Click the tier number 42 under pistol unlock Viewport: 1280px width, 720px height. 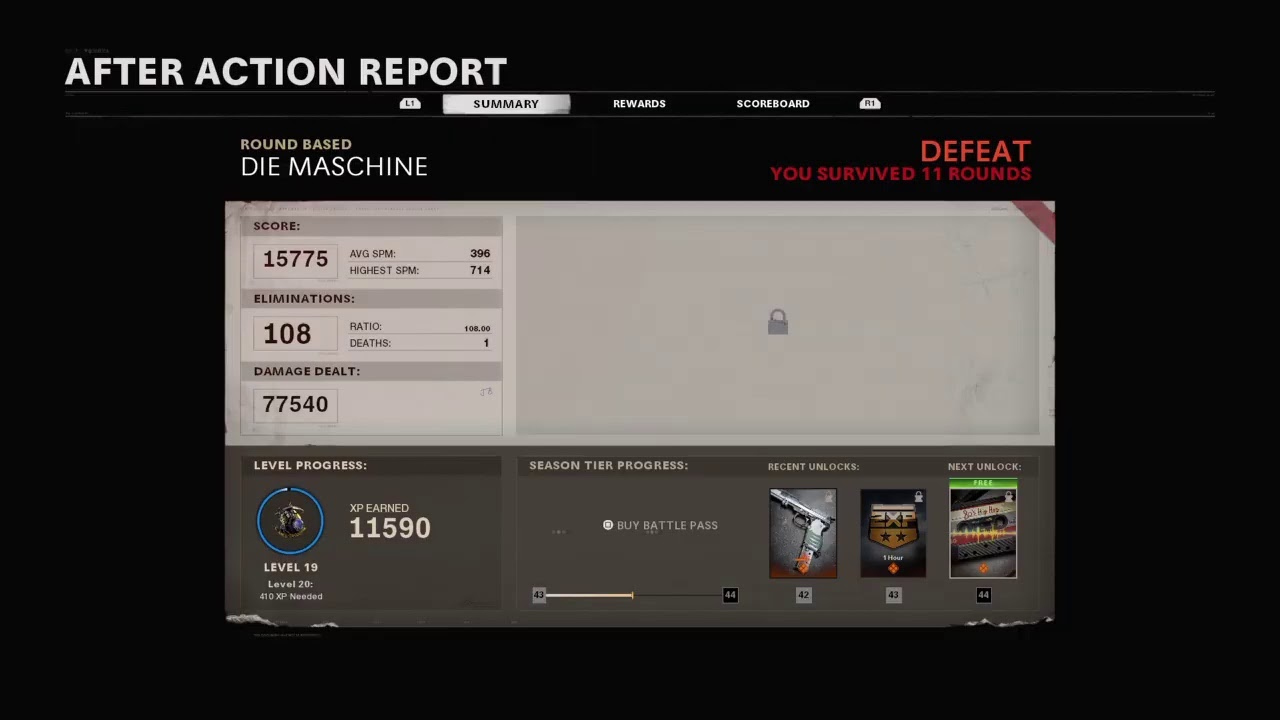tap(803, 595)
